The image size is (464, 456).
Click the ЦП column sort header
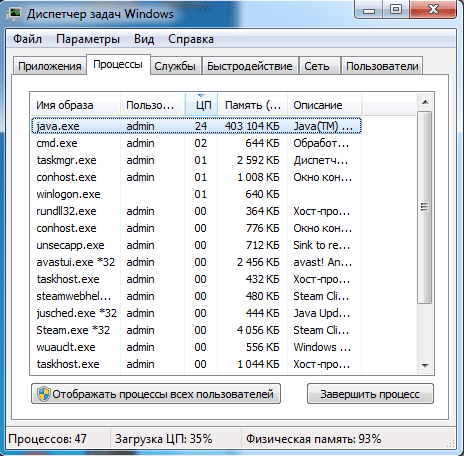pos(201,105)
